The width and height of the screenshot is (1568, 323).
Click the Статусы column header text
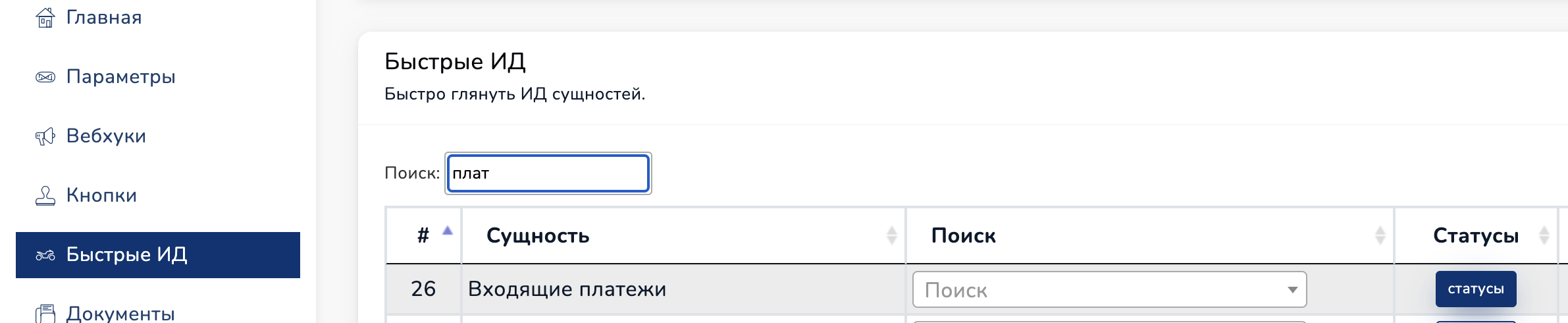[1475, 236]
